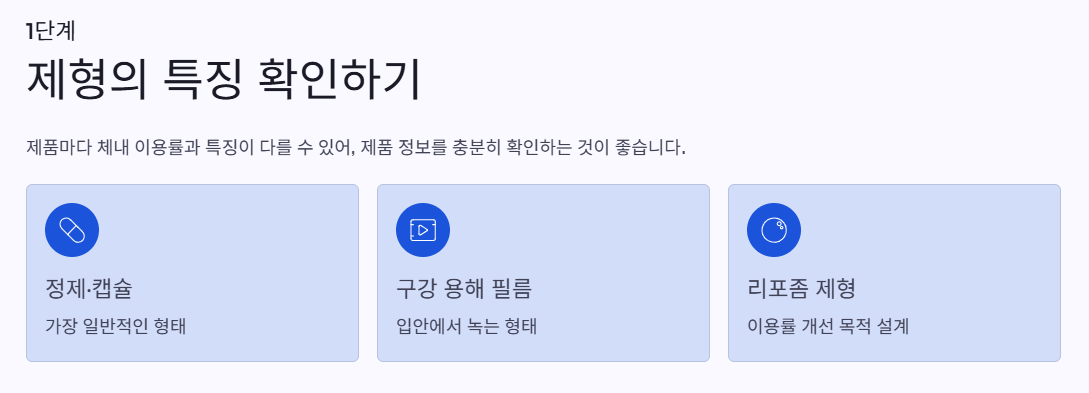Click the 제형의 특징 확인하기 heading

click(x=224, y=81)
